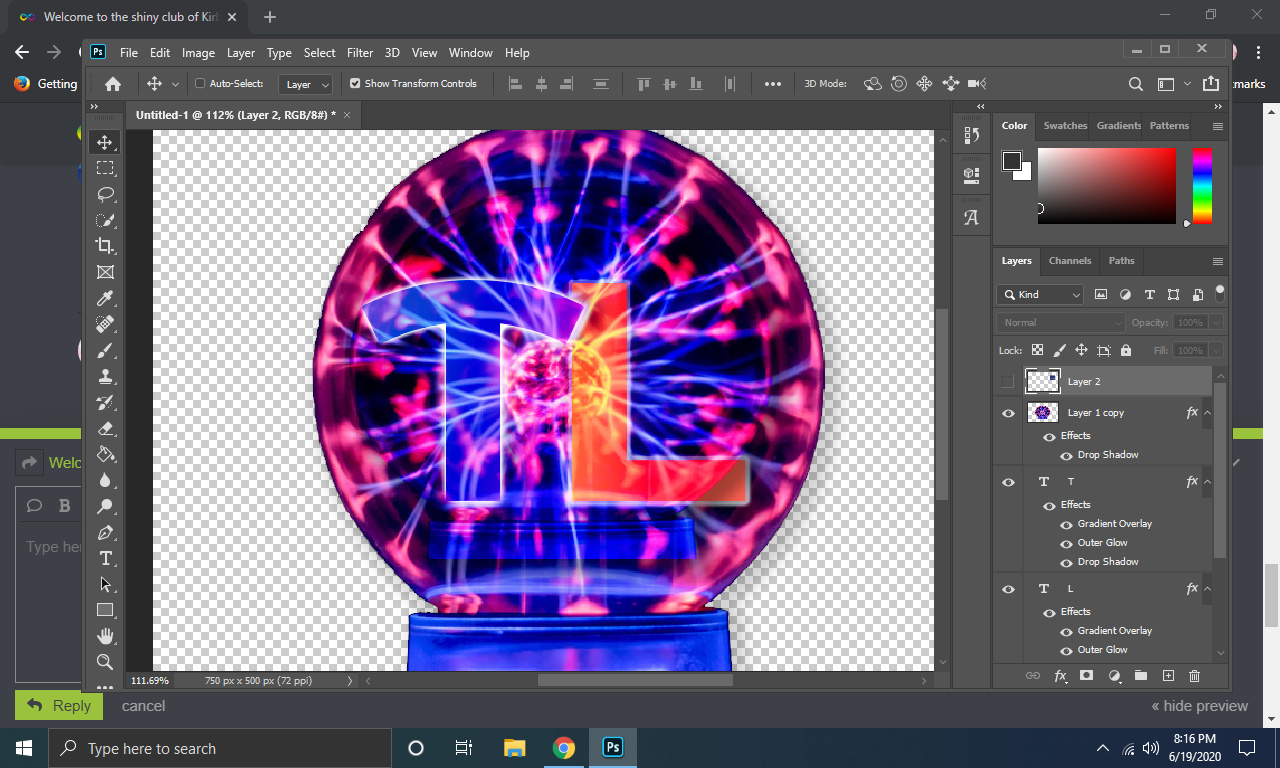
Task: Switch to the Channels tab
Action: pyautogui.click(x=1069, y=261)
